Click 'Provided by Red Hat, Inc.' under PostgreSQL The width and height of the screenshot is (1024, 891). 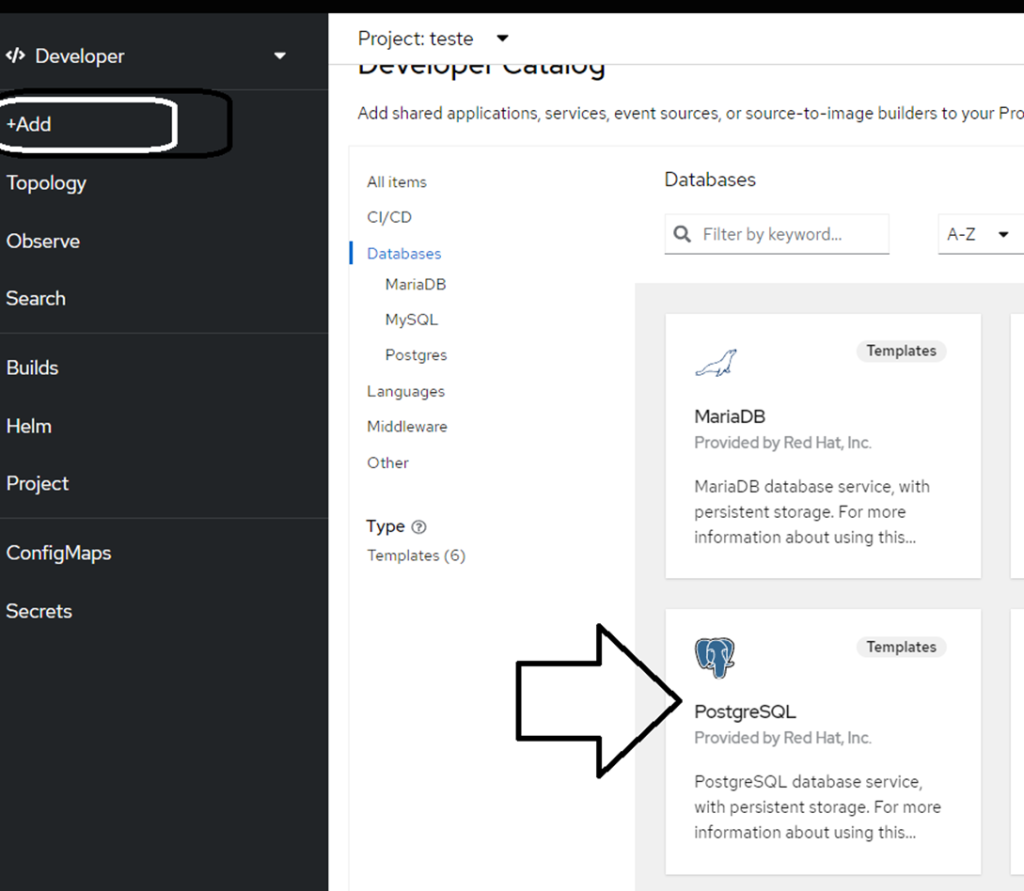tap(783, 737)
